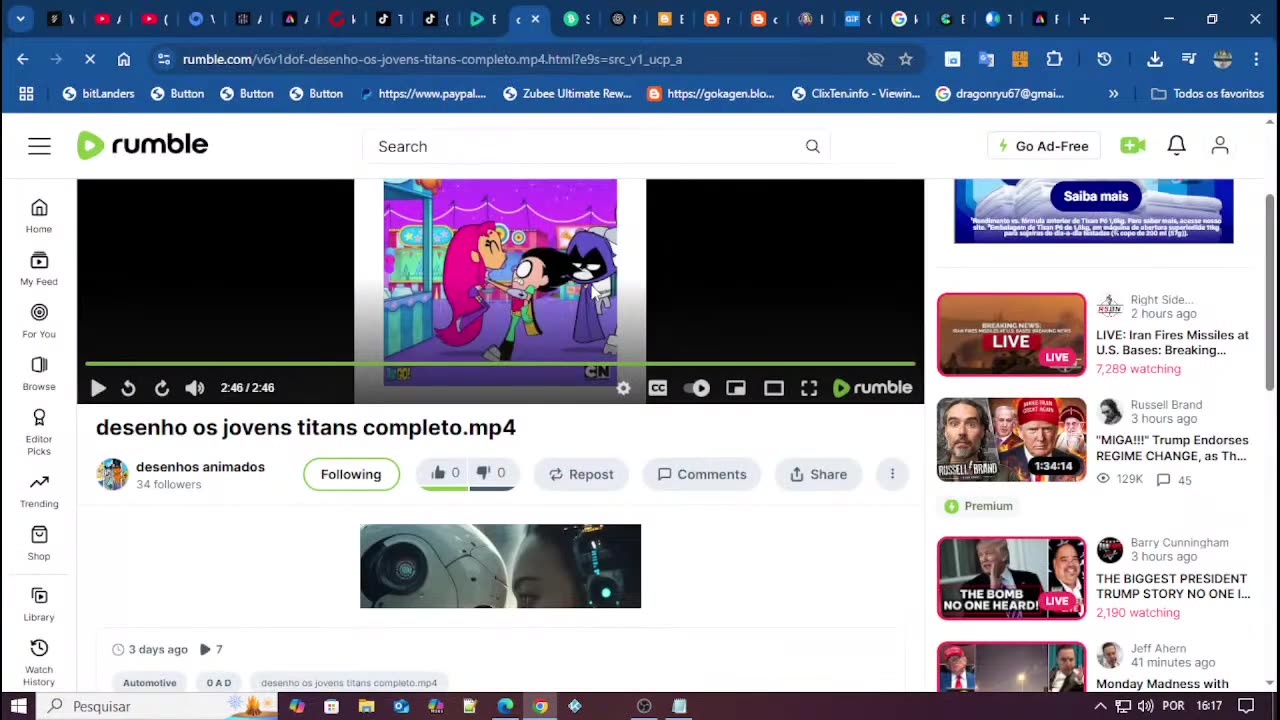Image resolution: width=1280 pixels, height=720 pixels.
Task: Open notifications bell
Action: [1176, 146]
